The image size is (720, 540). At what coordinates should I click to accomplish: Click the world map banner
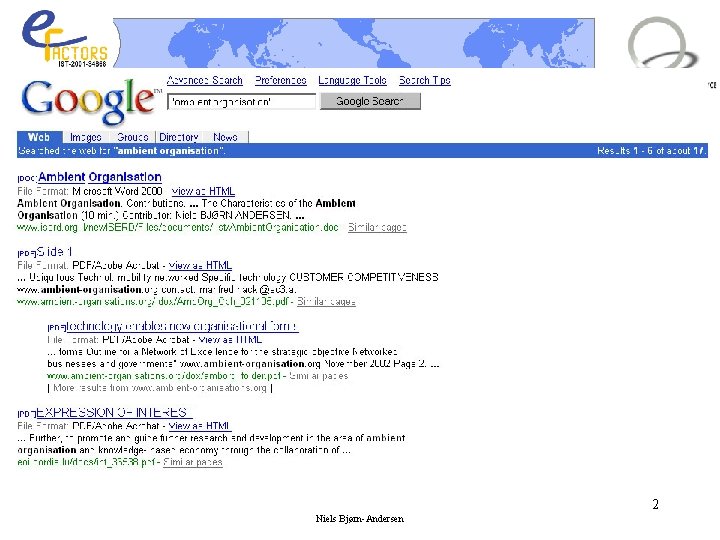(354, 43)
